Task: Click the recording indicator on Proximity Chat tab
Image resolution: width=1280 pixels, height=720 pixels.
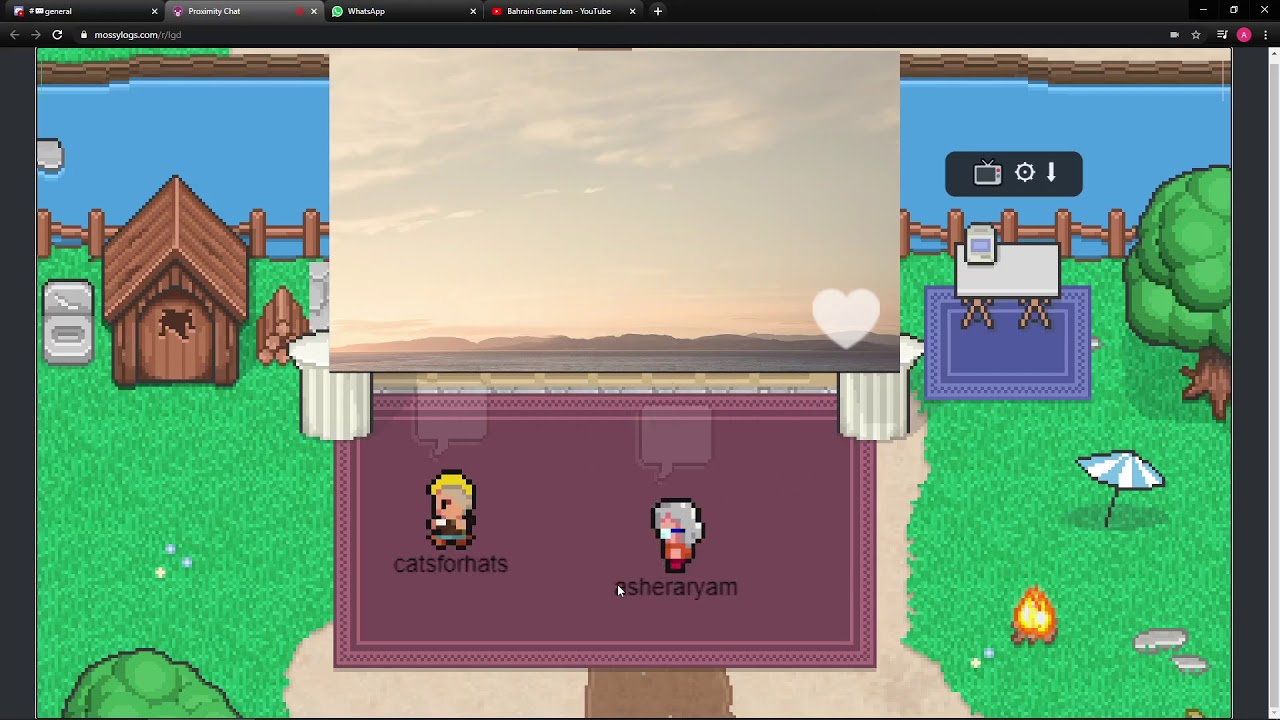Action: (299, 11)
